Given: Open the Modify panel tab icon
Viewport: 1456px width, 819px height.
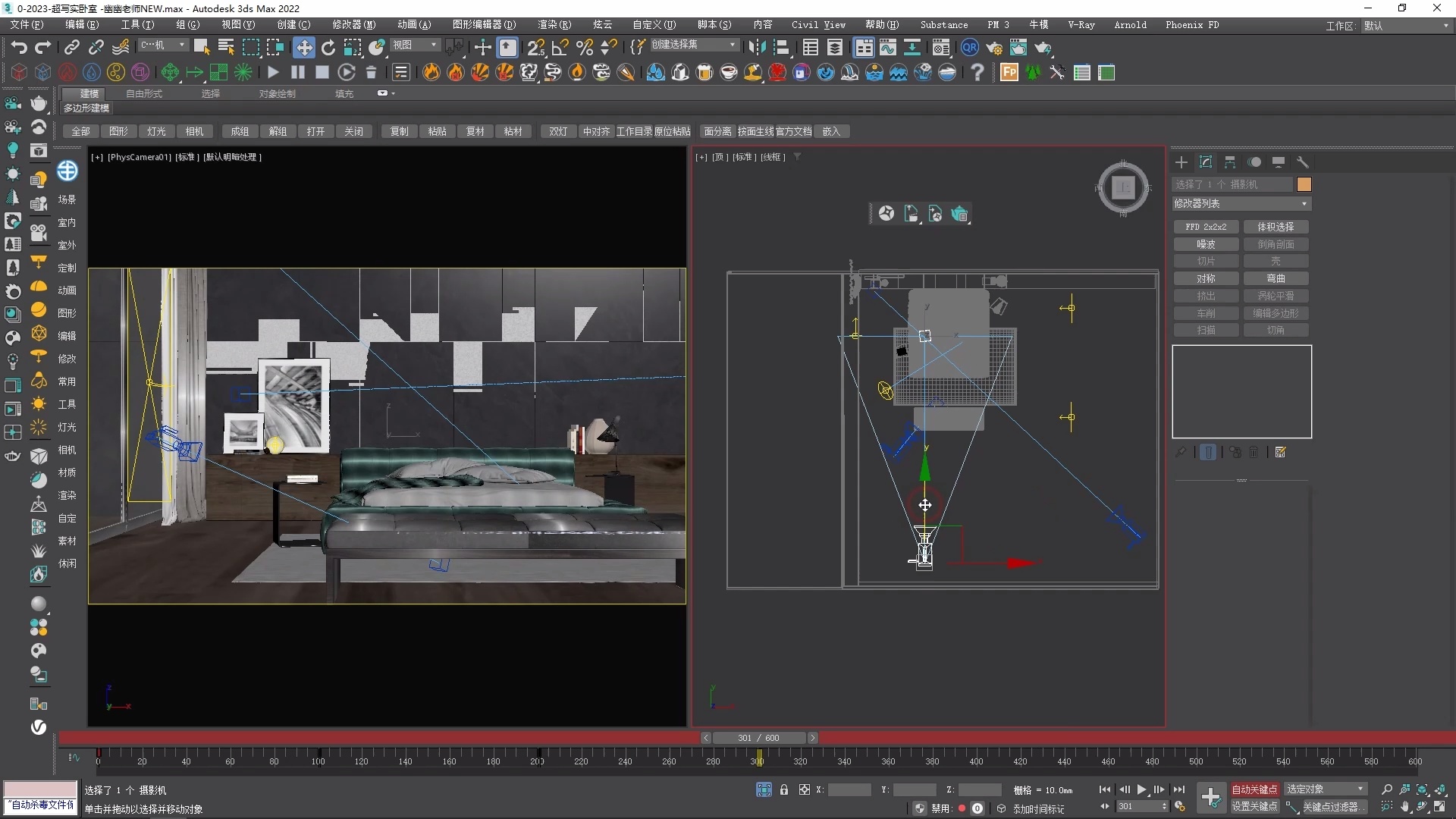Looking at the screenshot, I should (x=1205, y=162).
